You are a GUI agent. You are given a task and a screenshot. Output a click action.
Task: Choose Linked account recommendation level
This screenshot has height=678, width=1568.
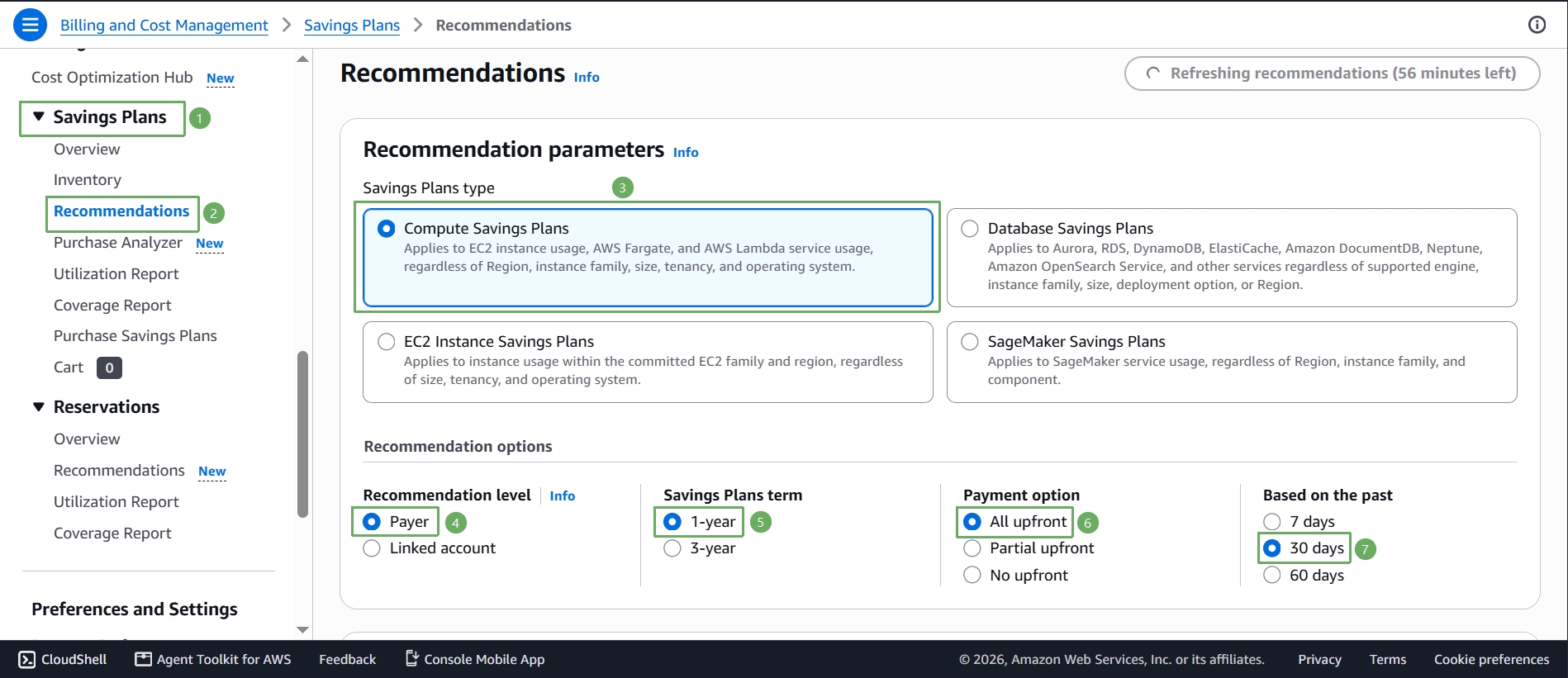[372, 548]
